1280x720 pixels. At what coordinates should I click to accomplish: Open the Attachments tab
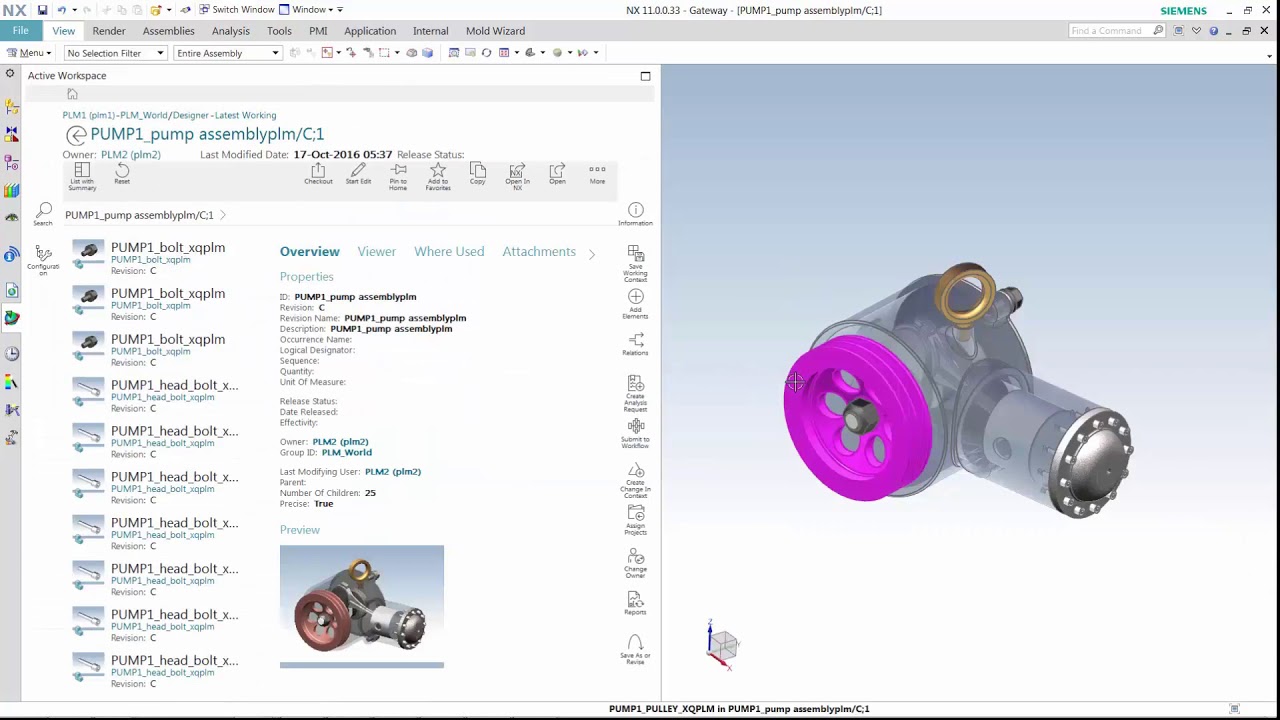pyautogui.click(x=539, y=252)
